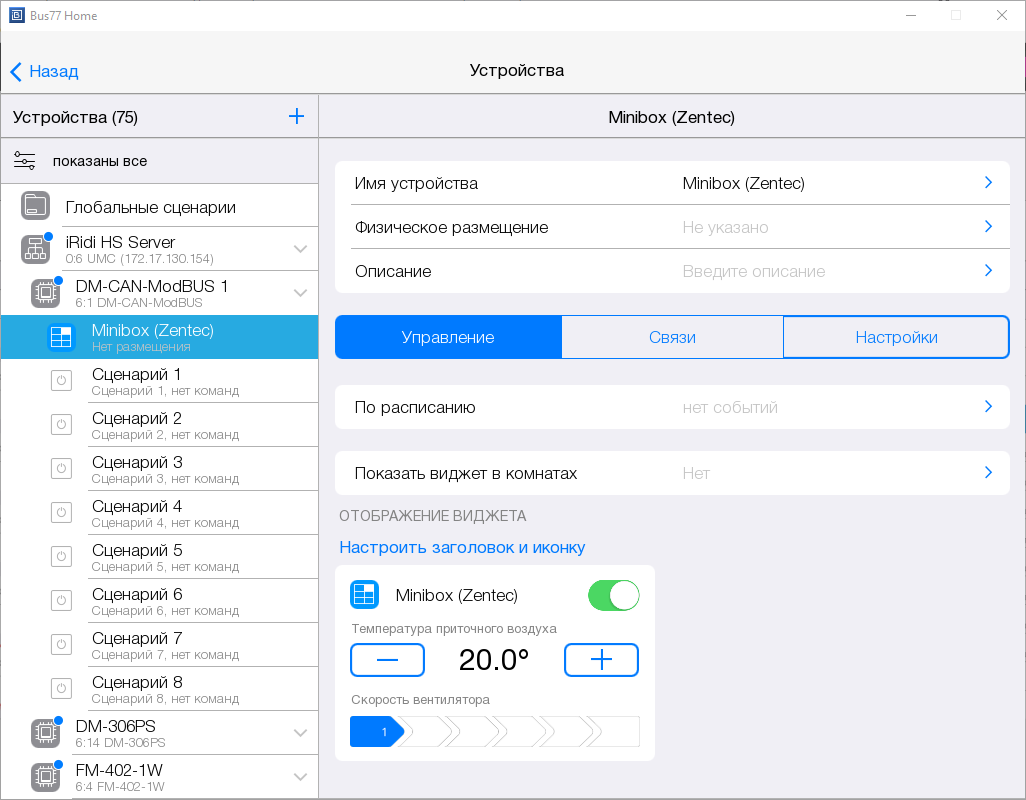Switch to the Настройки tab
This screenshot has width=1026, height=800.
click(x=896, y=337)
